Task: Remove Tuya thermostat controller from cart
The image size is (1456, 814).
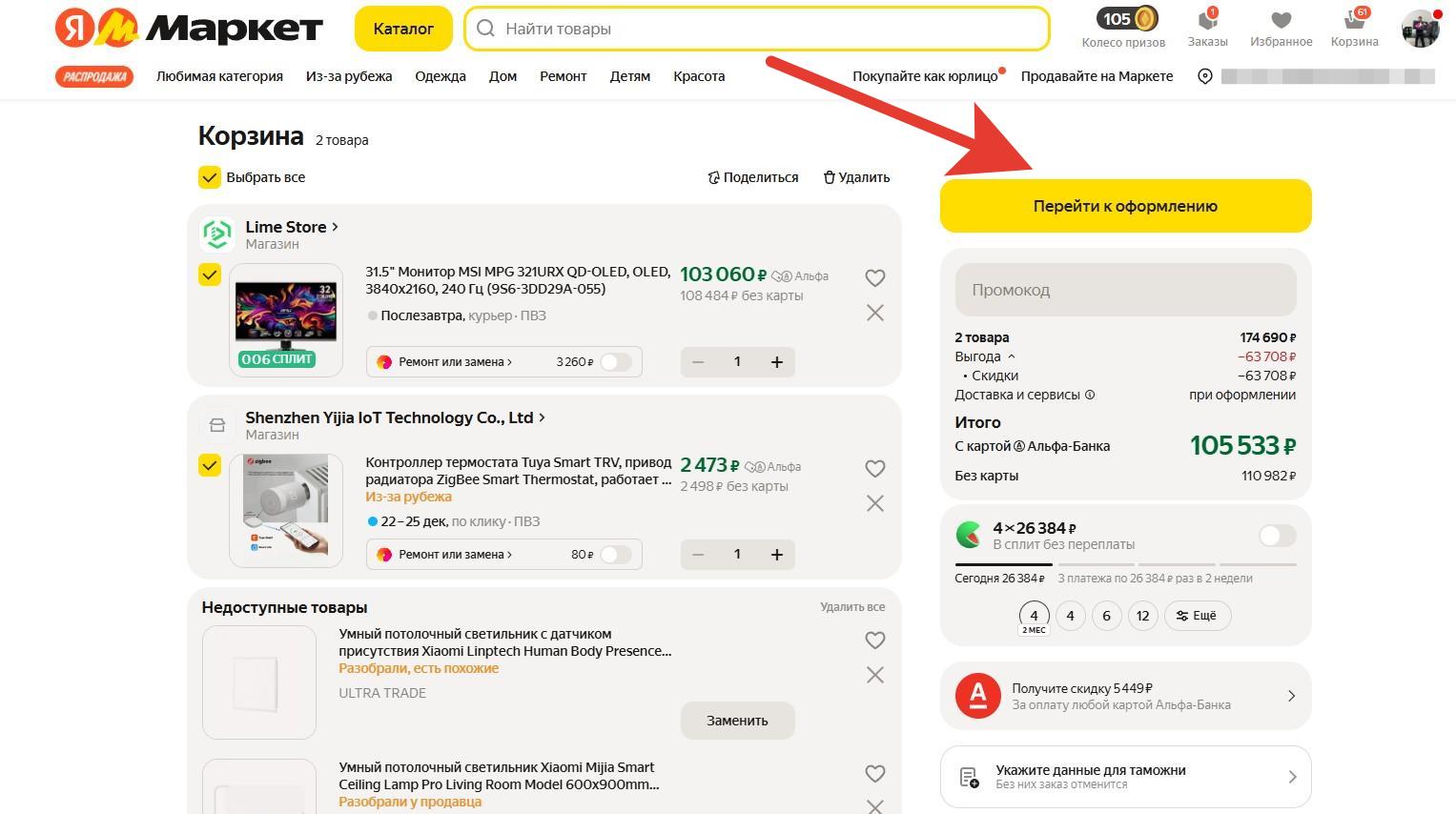Action: pos(875,503)
